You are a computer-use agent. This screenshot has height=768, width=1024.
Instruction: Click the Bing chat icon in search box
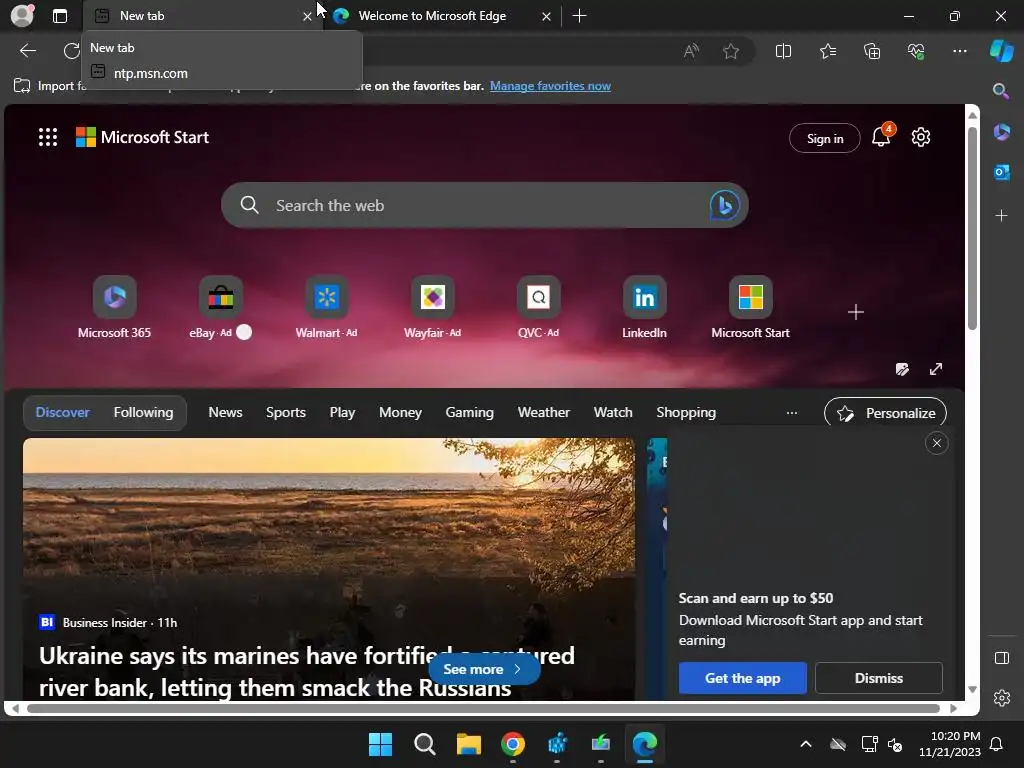click(x=724, y=205)
